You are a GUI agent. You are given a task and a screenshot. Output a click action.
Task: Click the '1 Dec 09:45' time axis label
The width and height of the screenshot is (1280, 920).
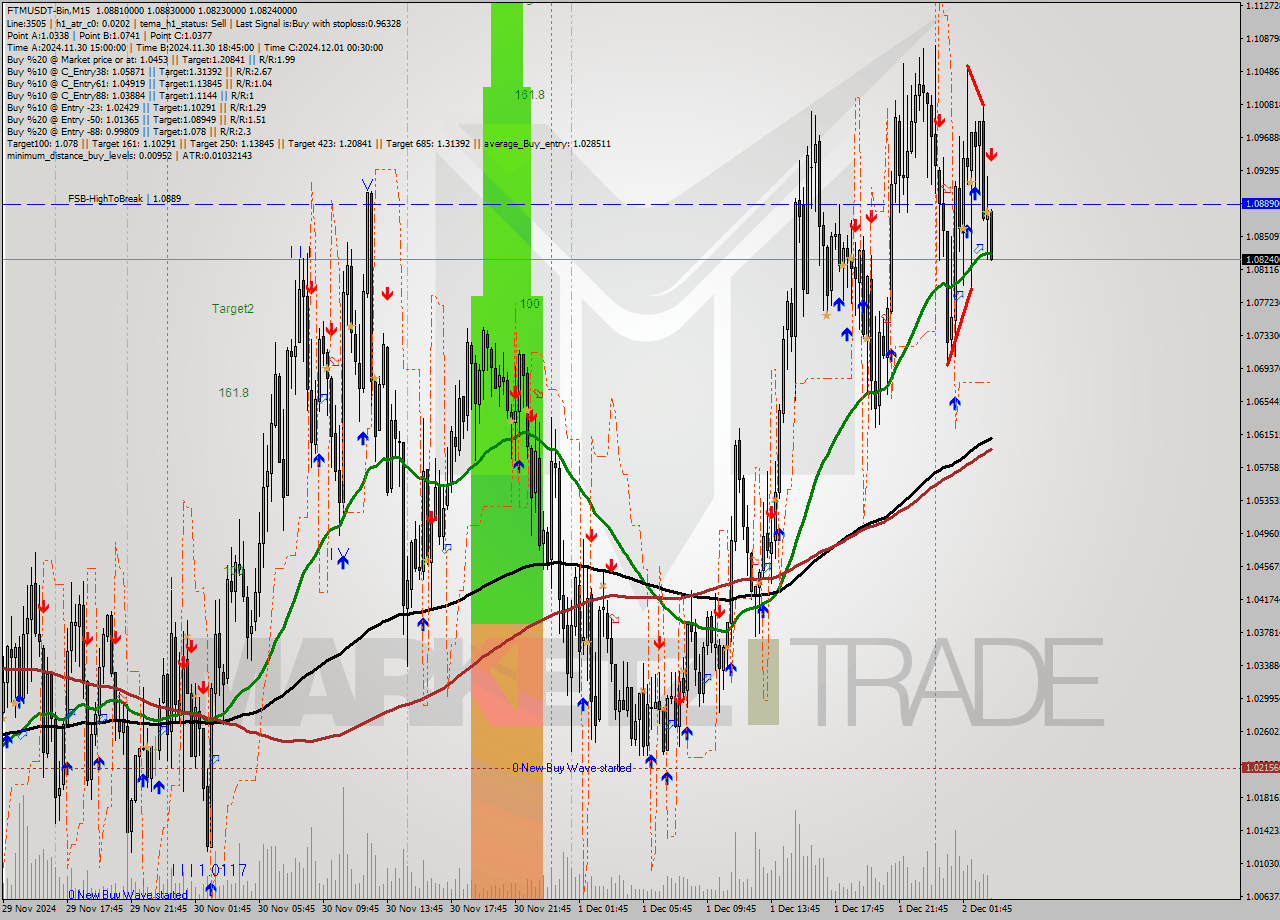click(x=733, y=909)
